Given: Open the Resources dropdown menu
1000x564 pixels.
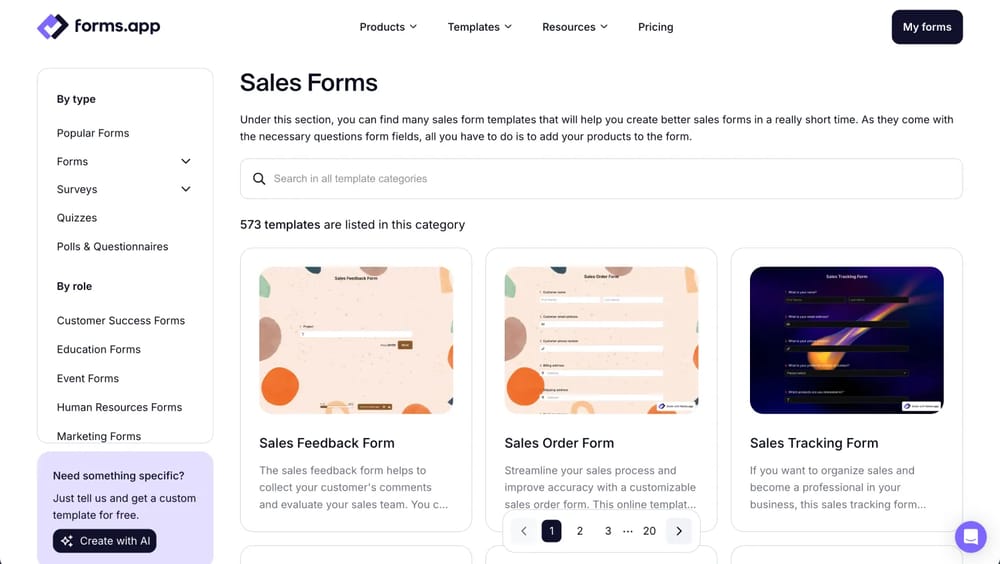Looking at the screenshot, I should (574, 27).
